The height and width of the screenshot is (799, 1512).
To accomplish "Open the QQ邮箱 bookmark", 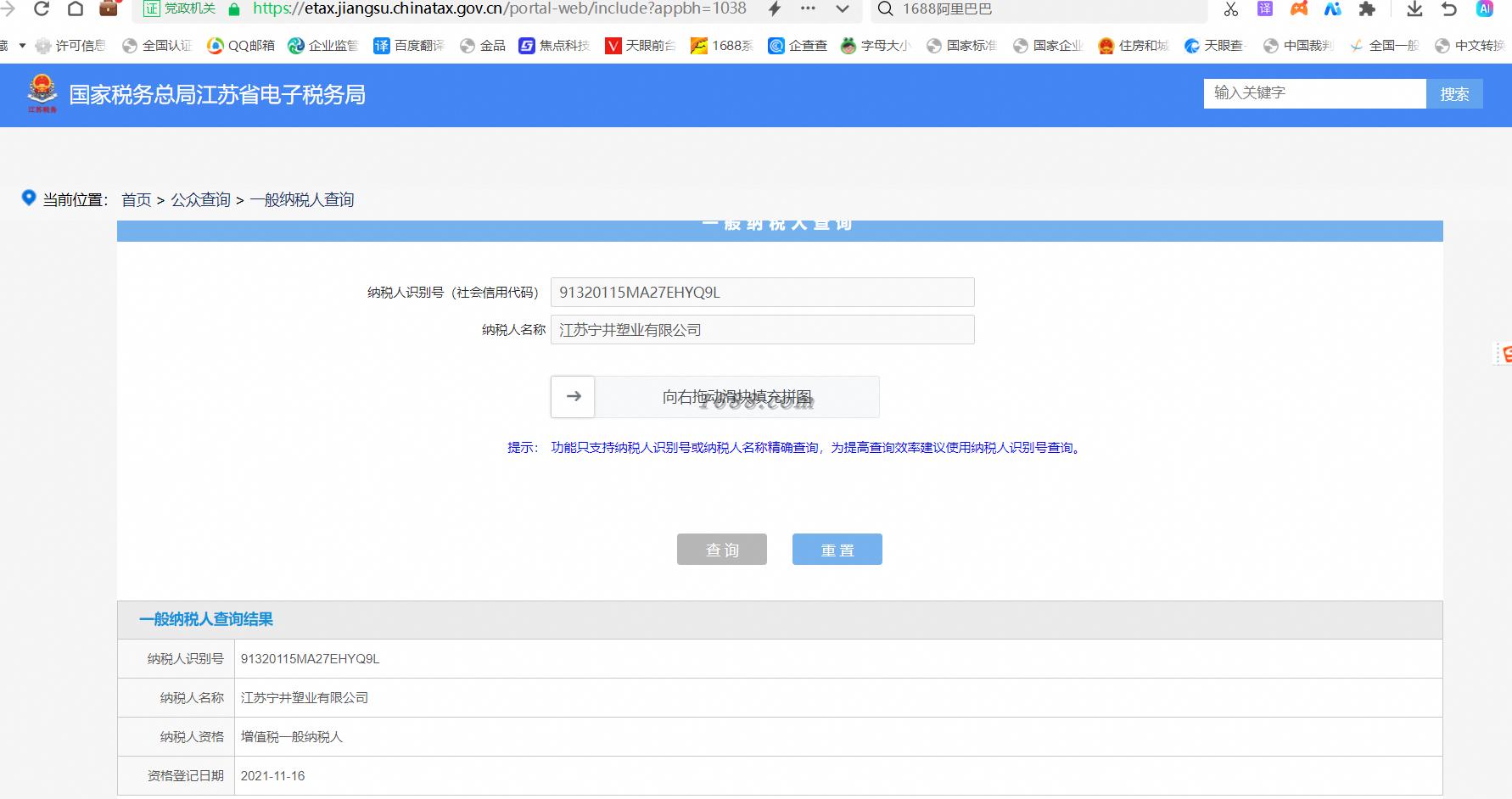I will point(241,46).
